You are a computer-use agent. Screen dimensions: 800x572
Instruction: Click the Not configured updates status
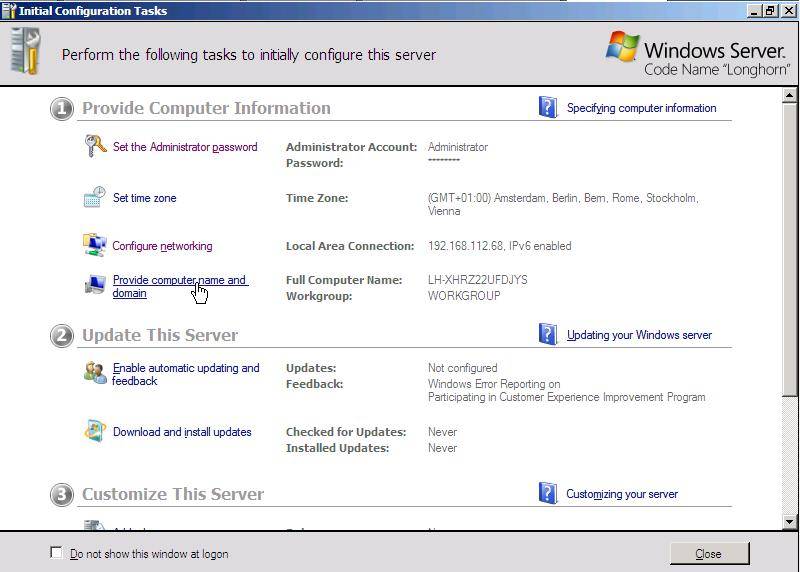(x=462, y=368)
